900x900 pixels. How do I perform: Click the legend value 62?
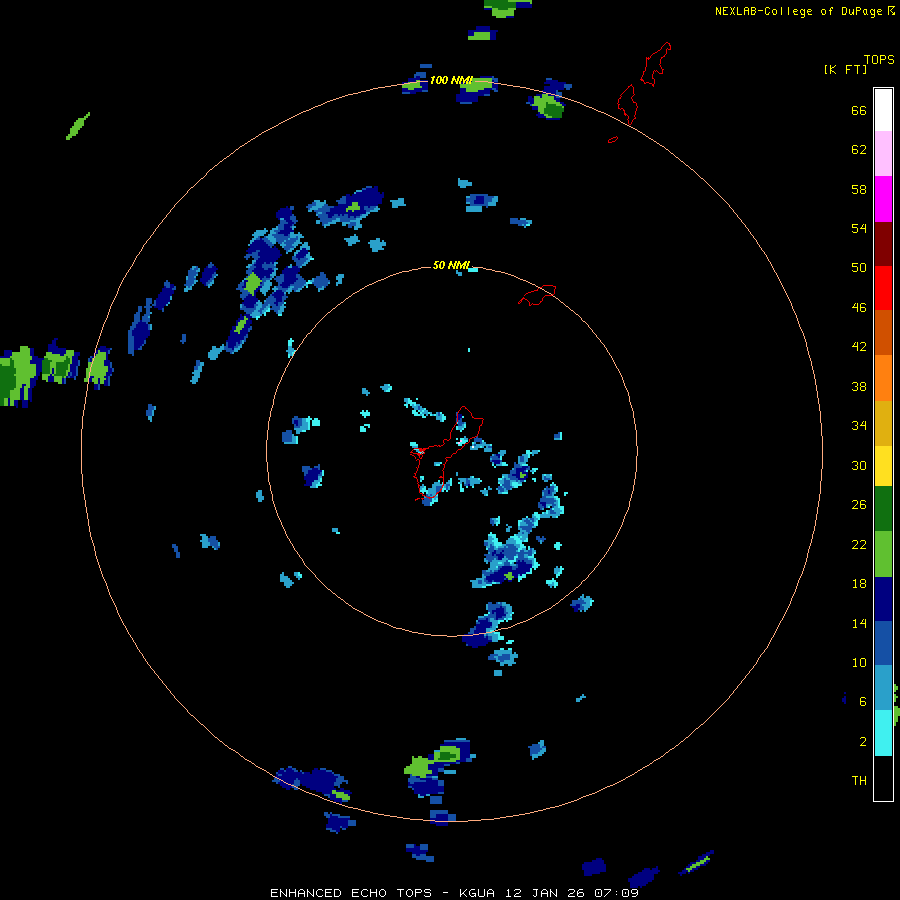point(859,149)
